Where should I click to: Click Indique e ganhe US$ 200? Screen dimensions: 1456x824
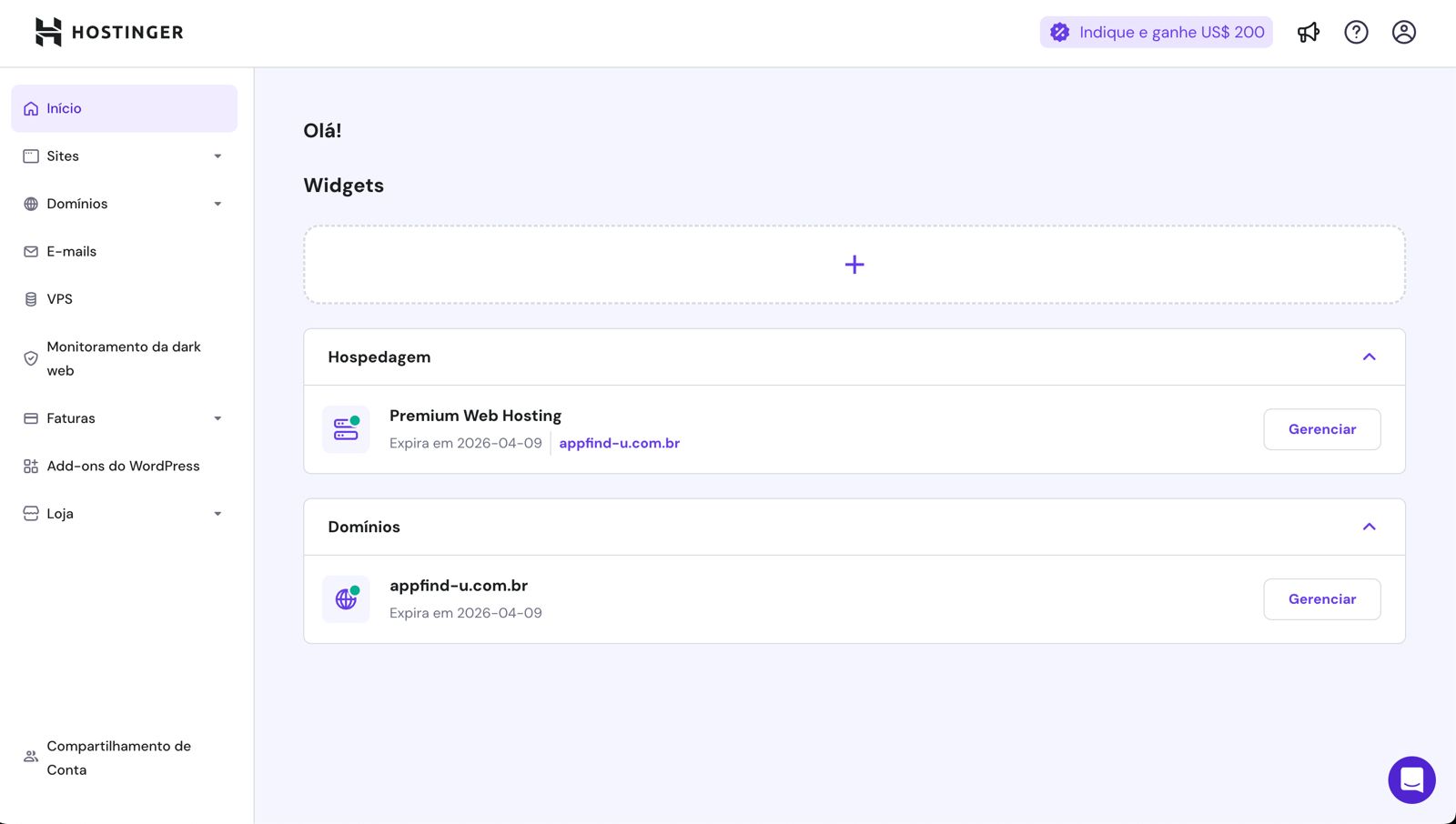[1156, 33]
